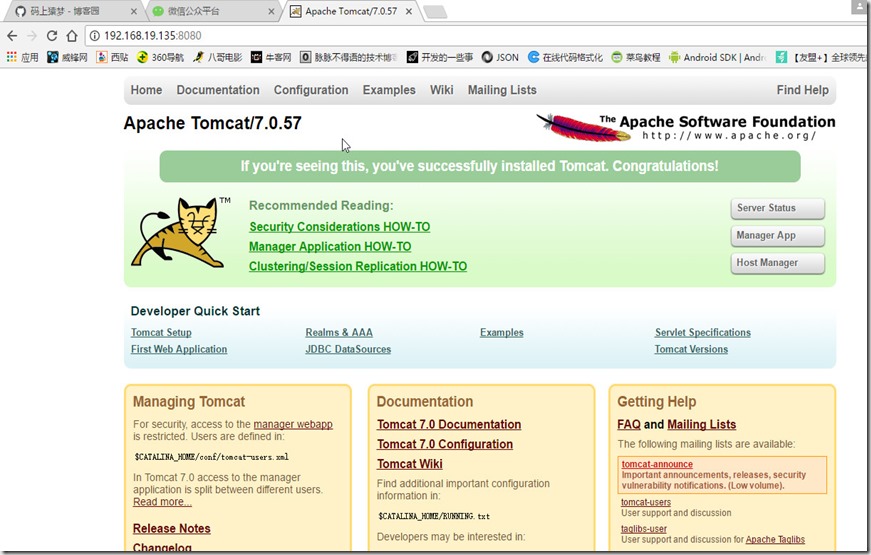Click the Server Status button
Image resolution: width=871 pixels, height=555 pixels.
click(777, 208)
